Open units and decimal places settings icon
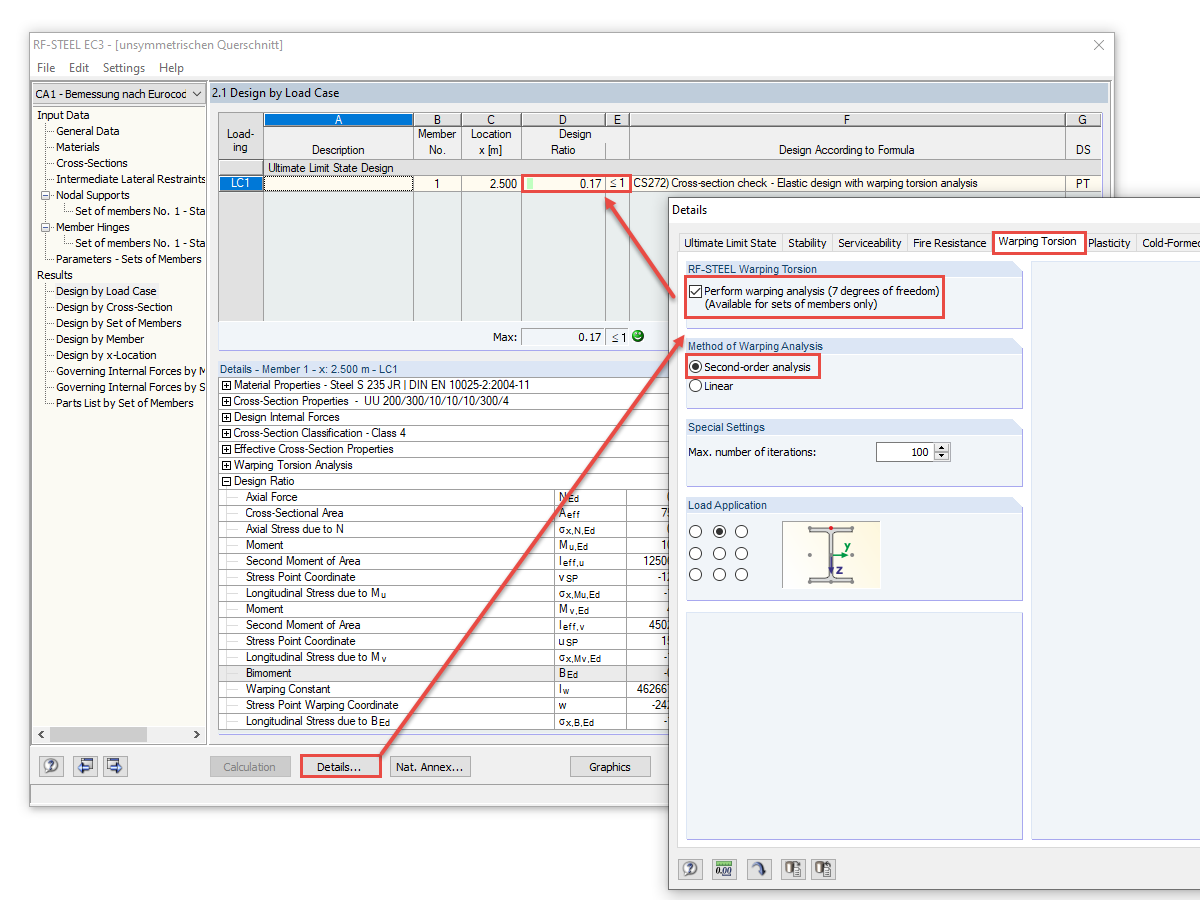This screenshot has width=1200, height=900. 724,869
